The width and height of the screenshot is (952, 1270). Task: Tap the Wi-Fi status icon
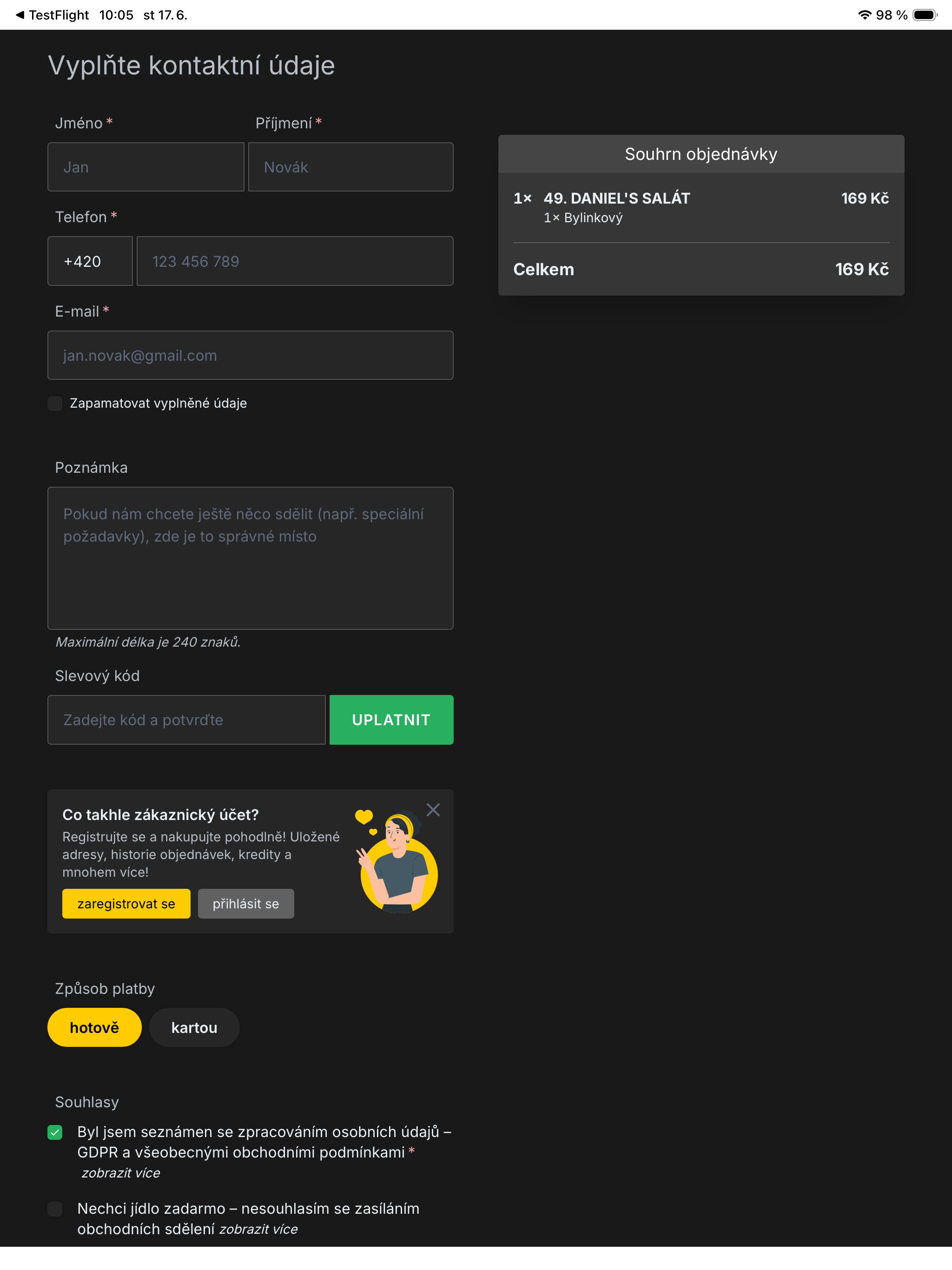(864, 15)
